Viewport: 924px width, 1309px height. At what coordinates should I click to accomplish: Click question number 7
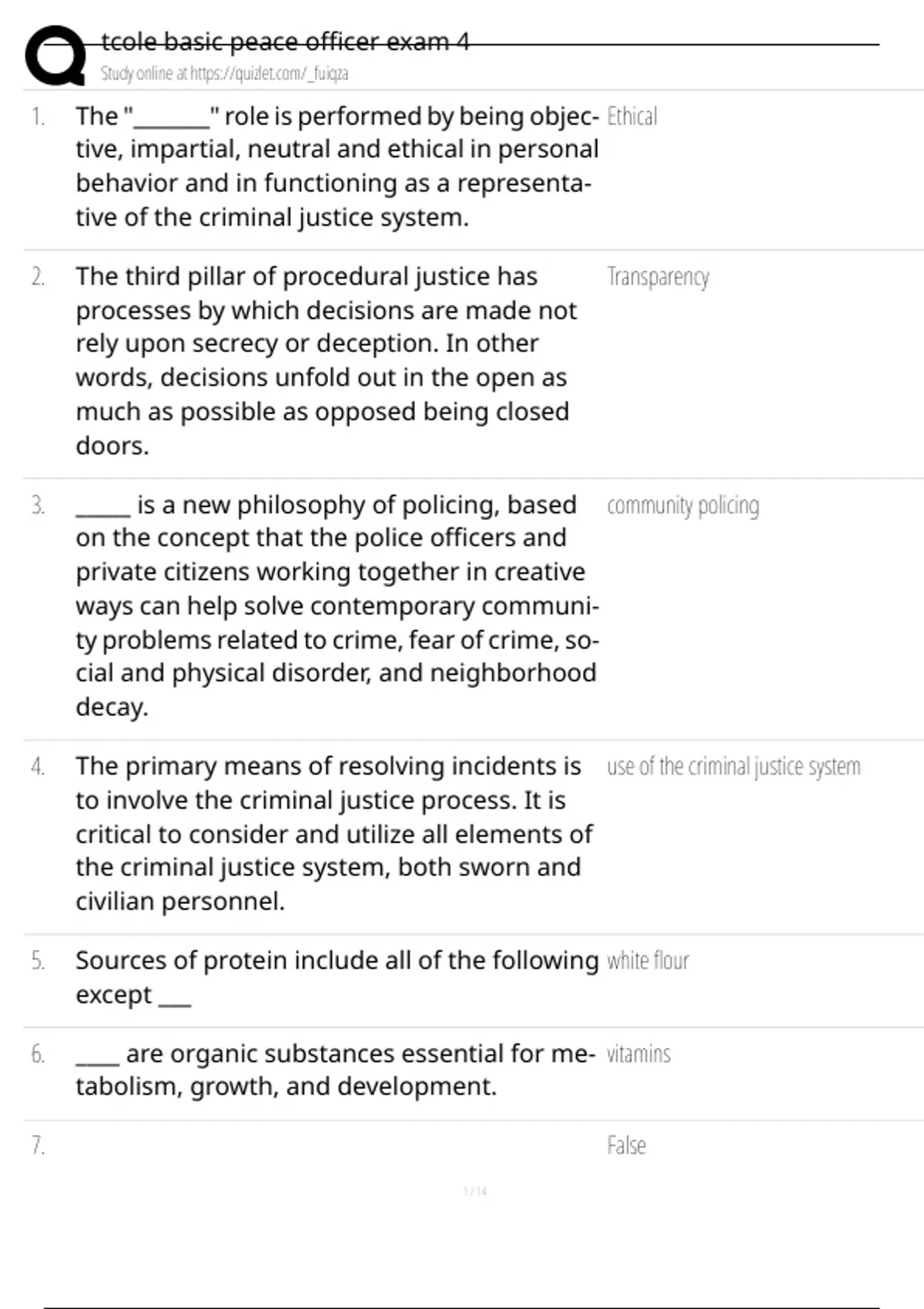38,1146
